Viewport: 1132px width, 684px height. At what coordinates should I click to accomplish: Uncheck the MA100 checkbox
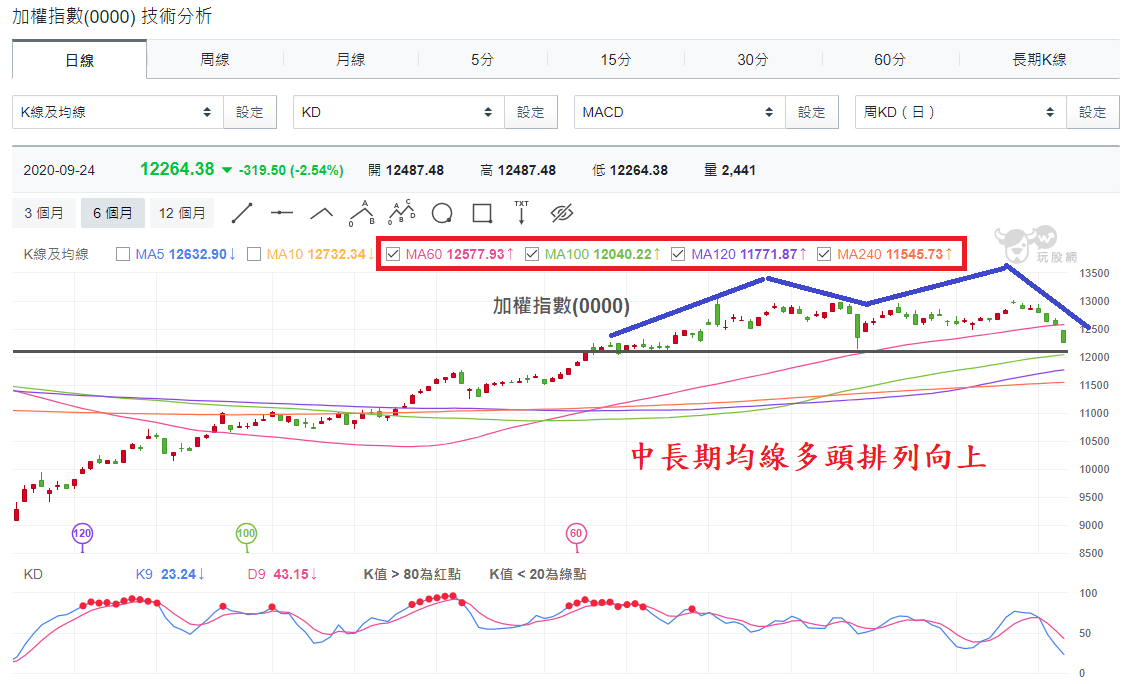[x=532, y=254]
